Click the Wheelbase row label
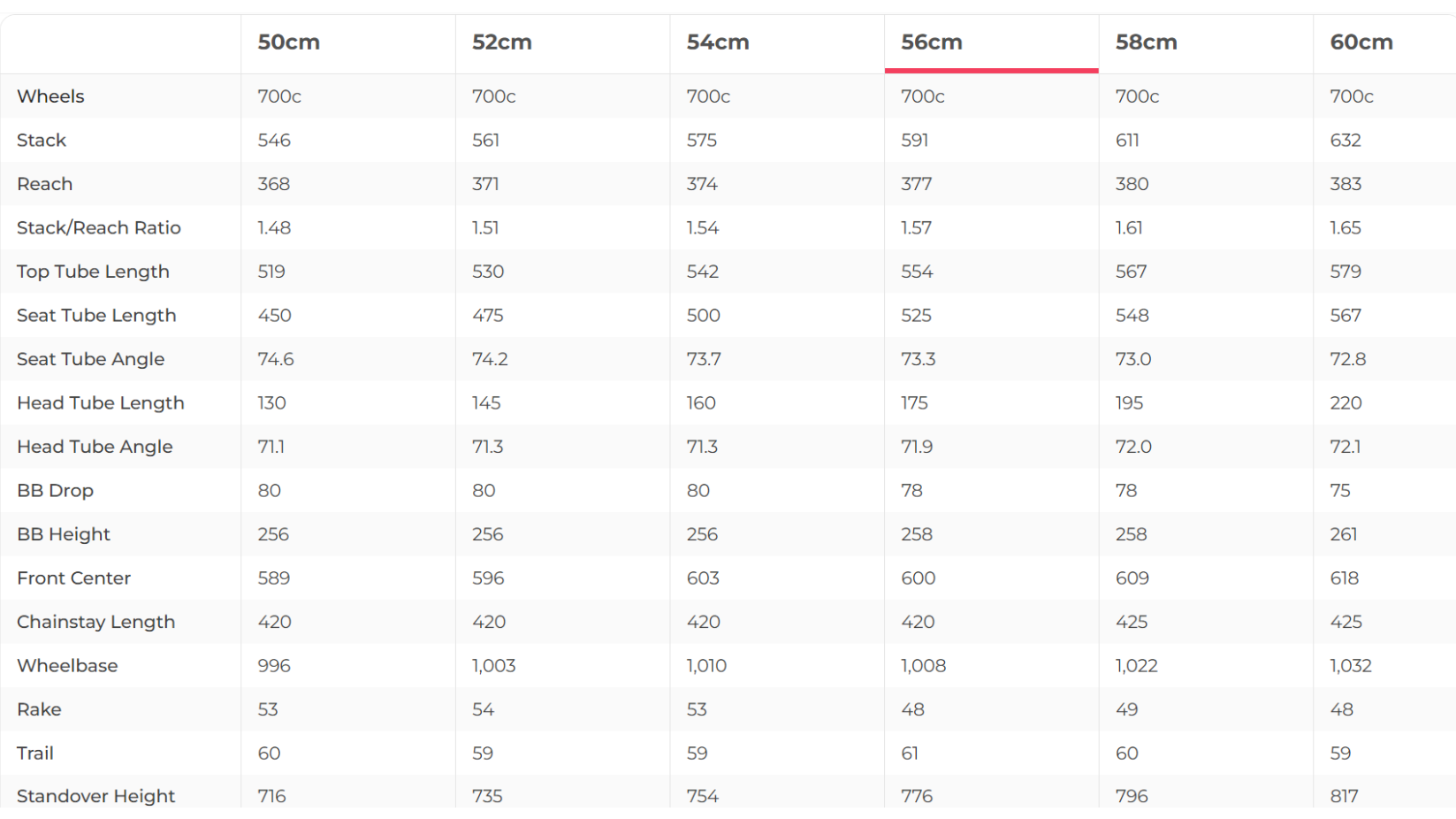Viewport: 1456px width, 819px height. [x=67, y=666]
